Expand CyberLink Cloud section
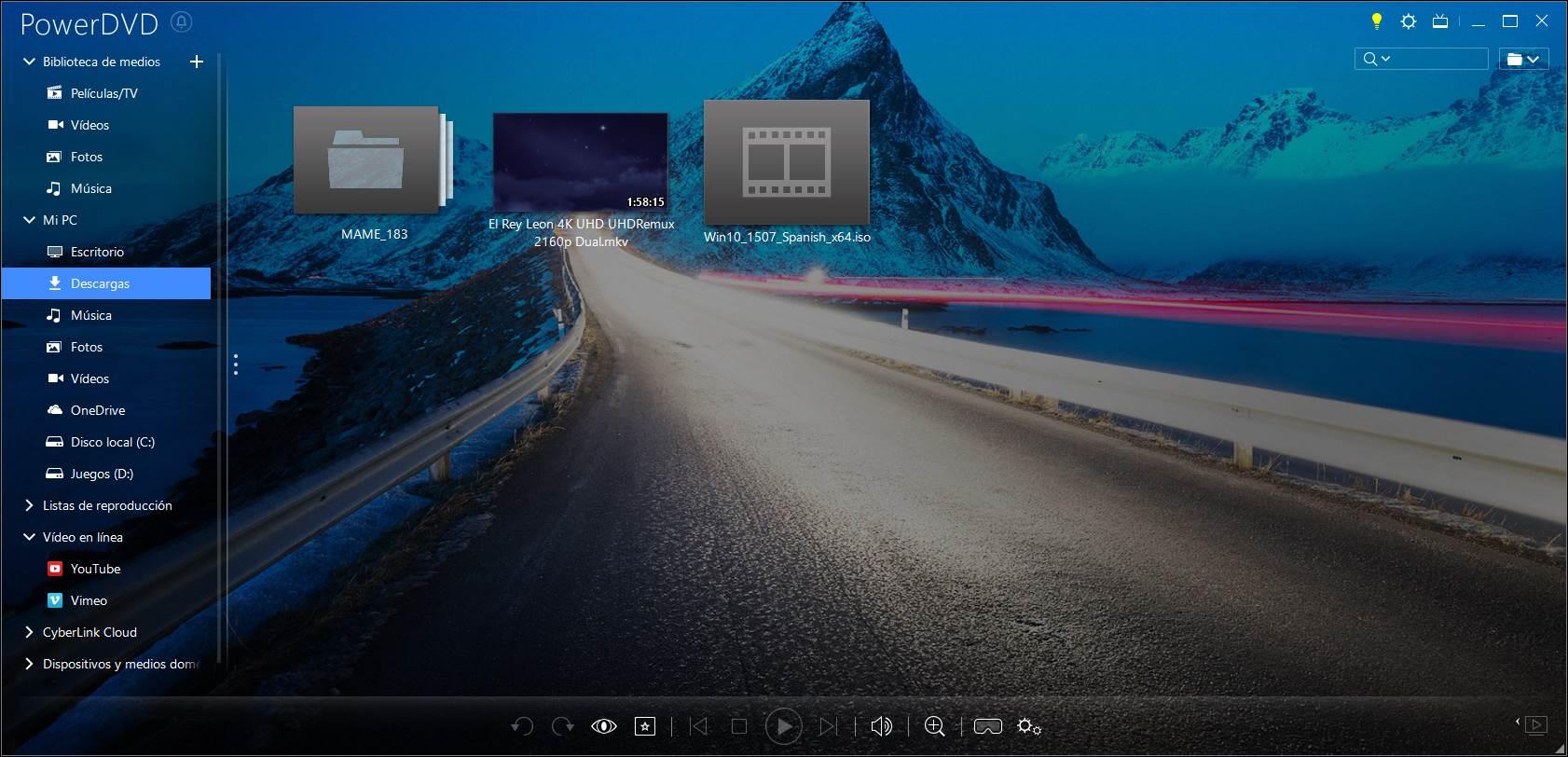 (x=29, y=632)
